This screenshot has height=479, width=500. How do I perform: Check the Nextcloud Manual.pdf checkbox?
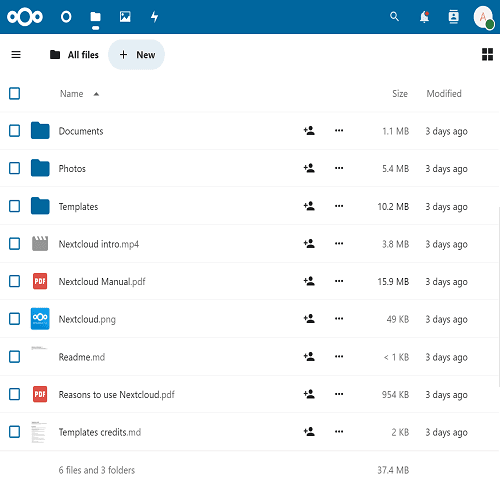point(14,281)
